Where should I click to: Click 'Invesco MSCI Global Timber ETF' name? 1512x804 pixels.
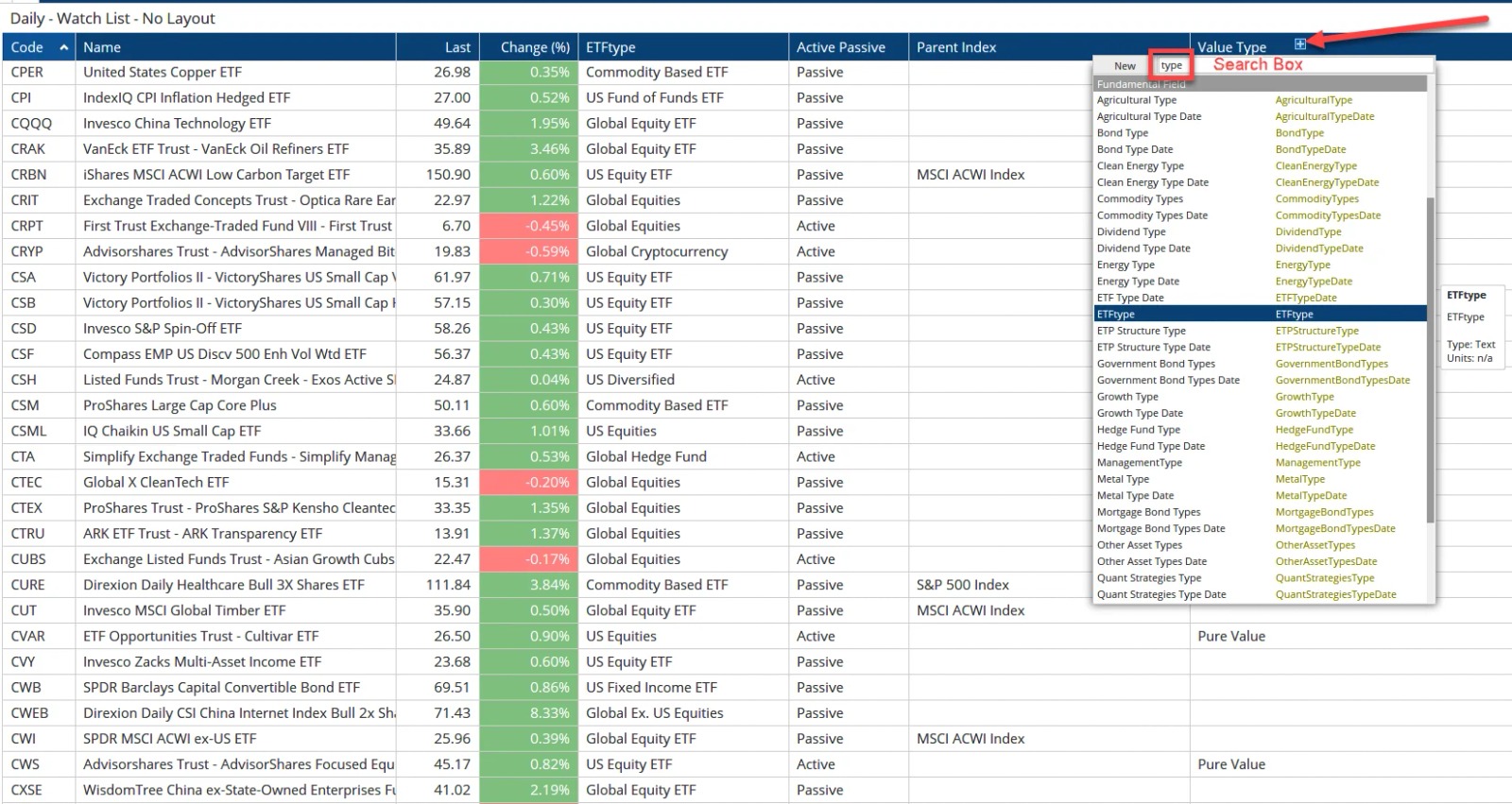(184, 611)
